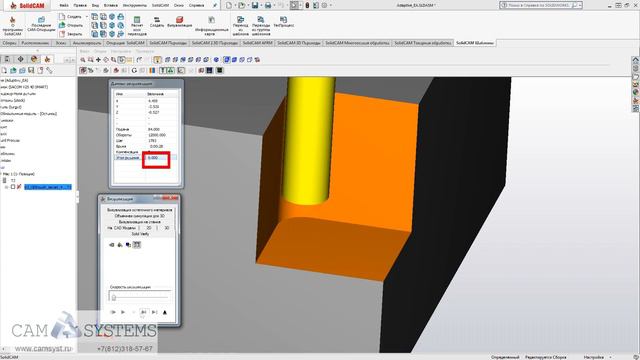Click the New document quick-access icon
The image size is (640, 360).
(x=229, y=5)
